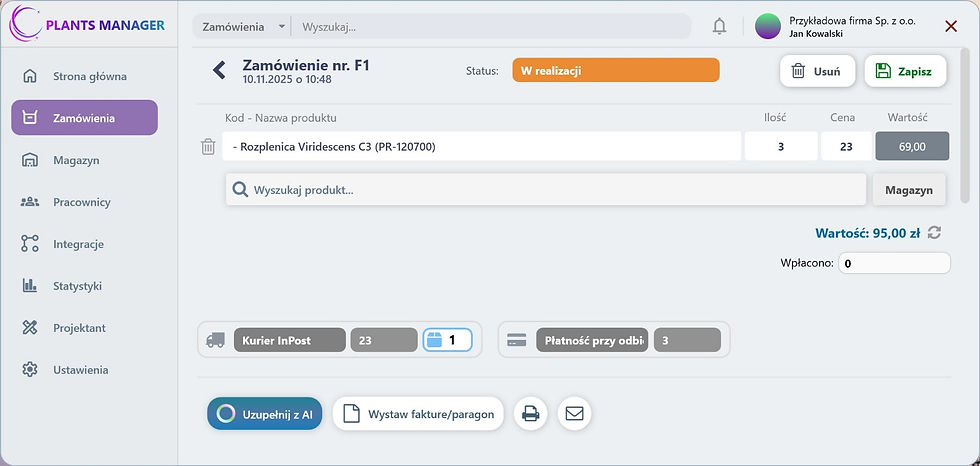
Task: Focus the top Wyszukaj search field
Action: [491, 27]
